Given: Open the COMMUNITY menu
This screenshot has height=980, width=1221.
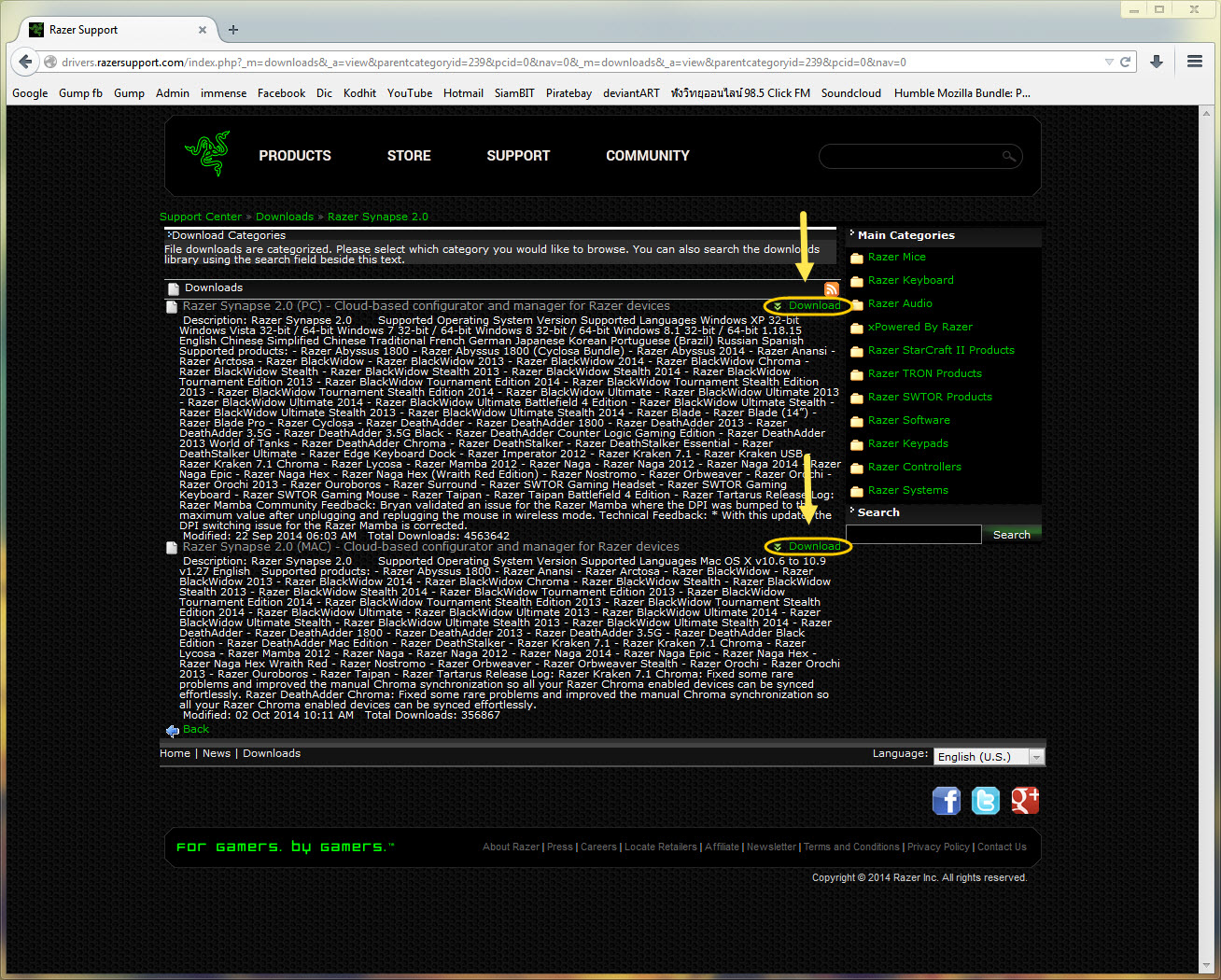Looking at the screenshot, I should (648, 156).
